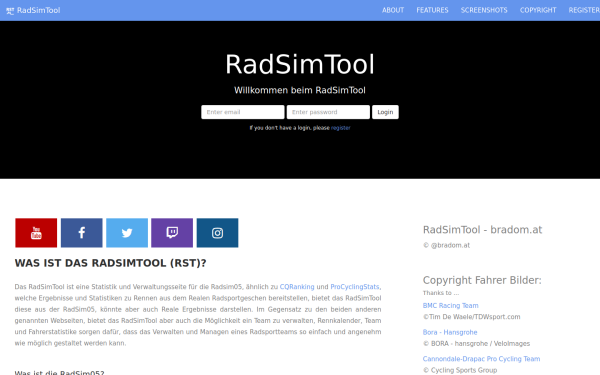
Task: Click '© Cycling Sports Group' credit
Action: (460, 370)
